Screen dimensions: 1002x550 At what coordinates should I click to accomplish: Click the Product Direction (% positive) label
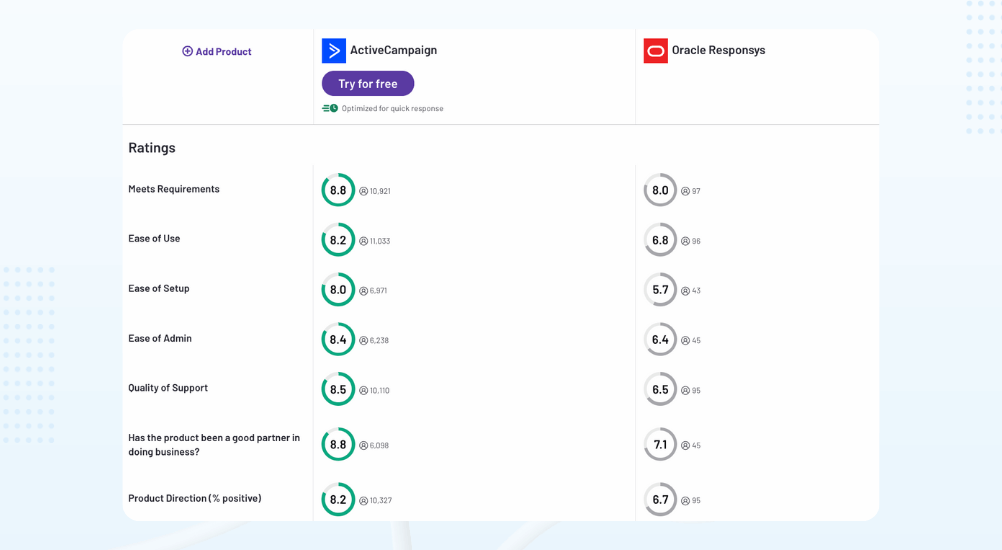coord(195,498)
